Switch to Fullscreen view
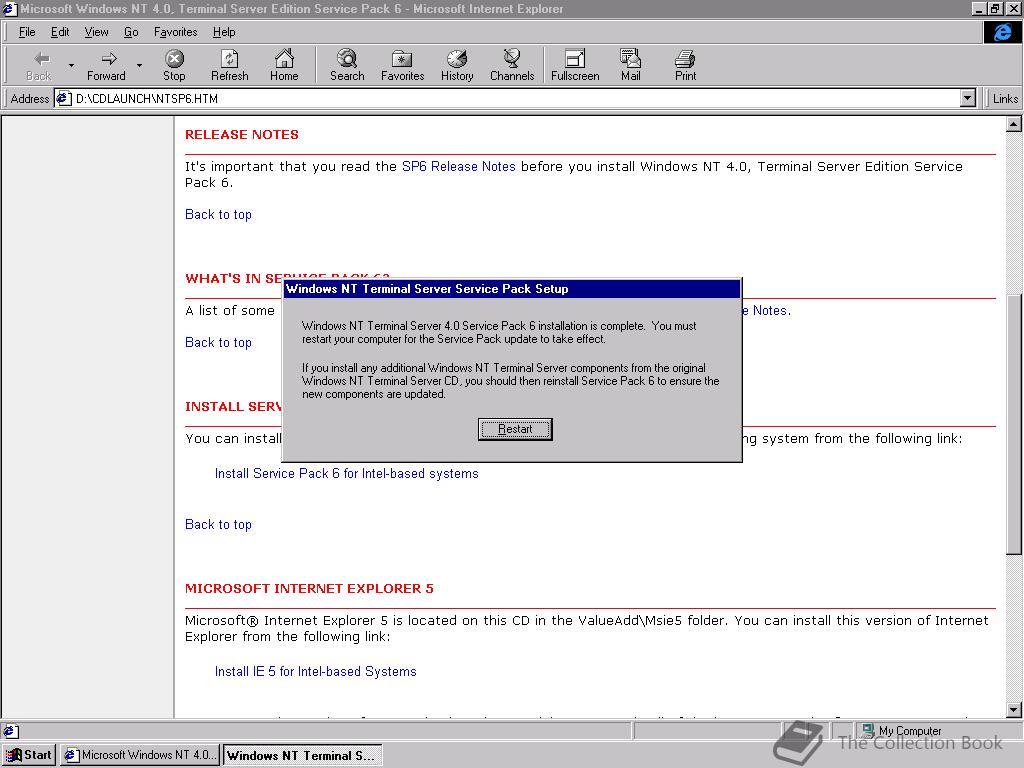The height and width of the screenshot is (768, 1024). tap(575, 66)
